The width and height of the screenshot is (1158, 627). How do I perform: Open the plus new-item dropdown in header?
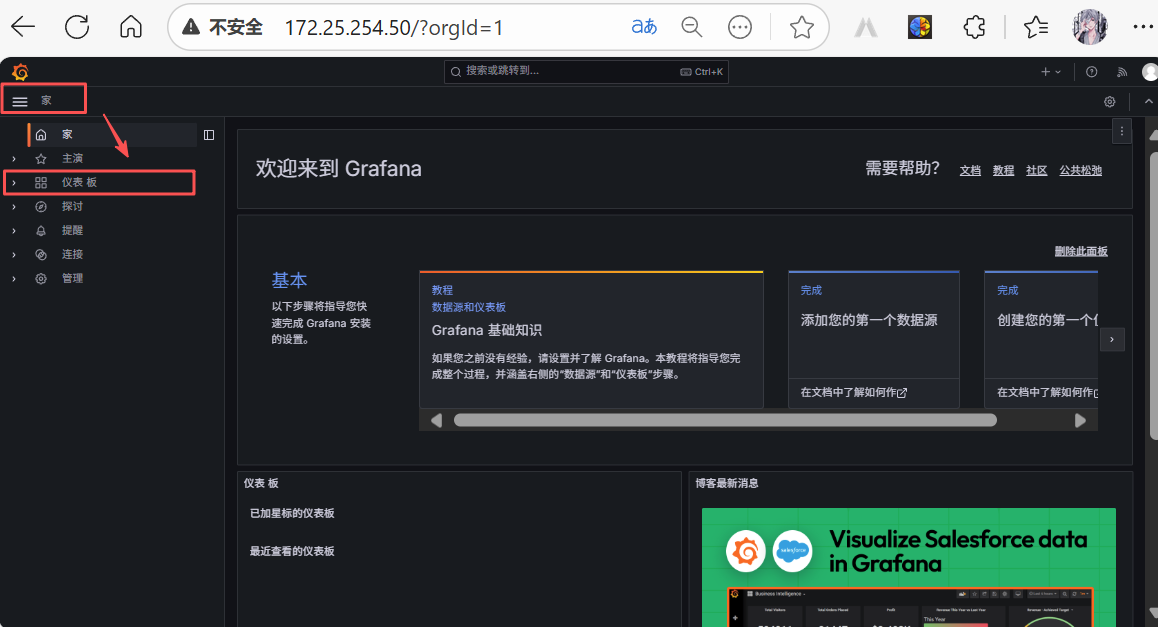pyautogui.click(x=1050, y=72)
